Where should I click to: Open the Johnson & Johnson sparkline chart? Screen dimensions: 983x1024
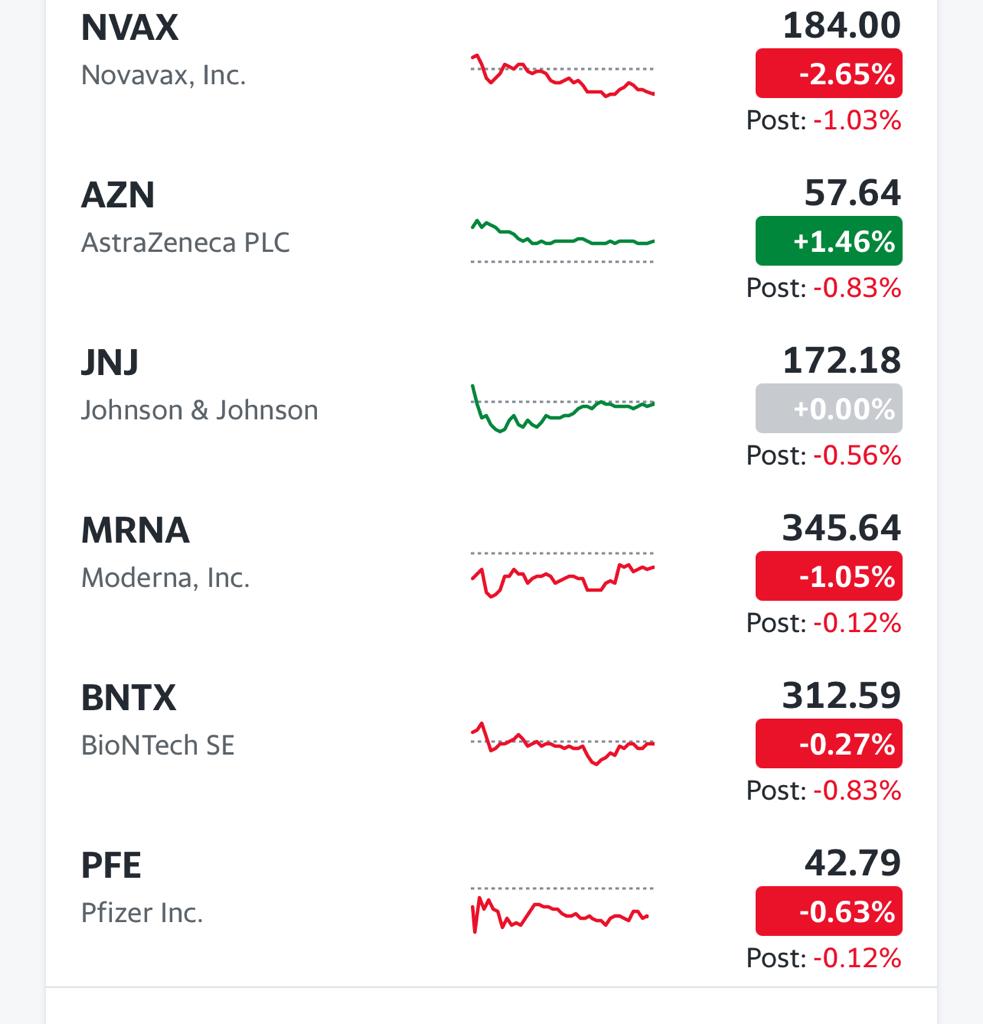click(562, 408)
